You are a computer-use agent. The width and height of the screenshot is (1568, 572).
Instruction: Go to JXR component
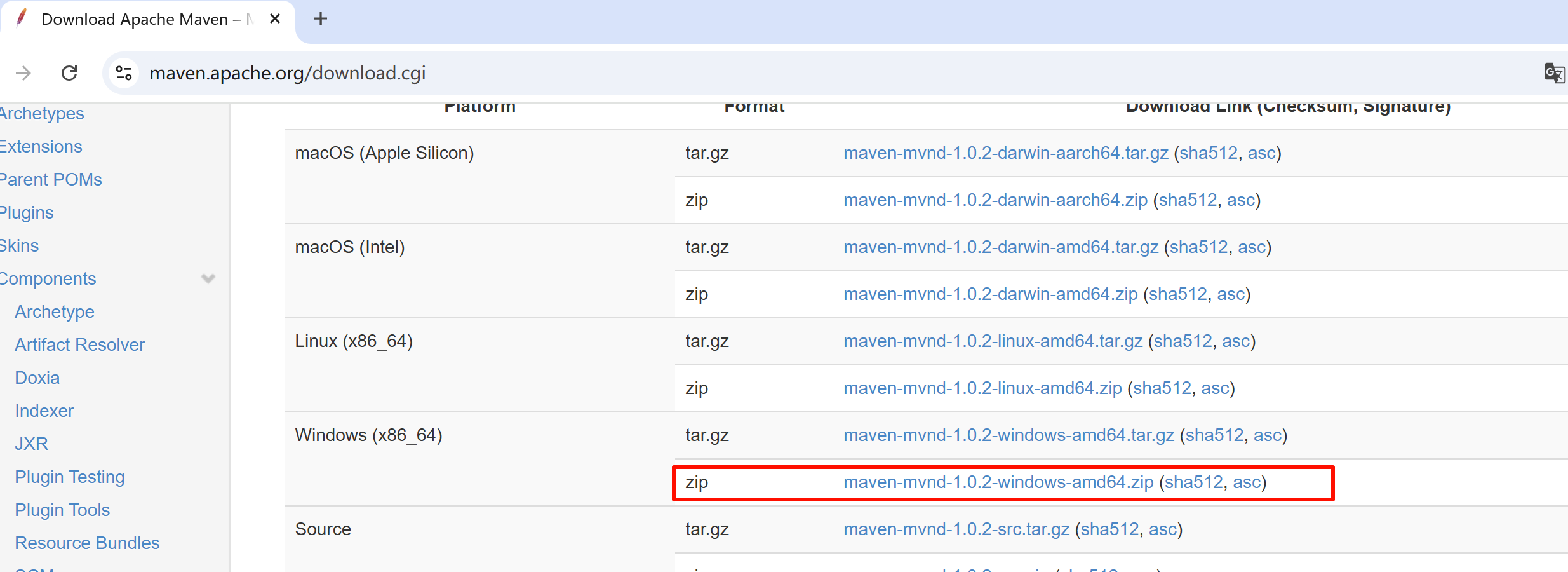tap(32, 444)
